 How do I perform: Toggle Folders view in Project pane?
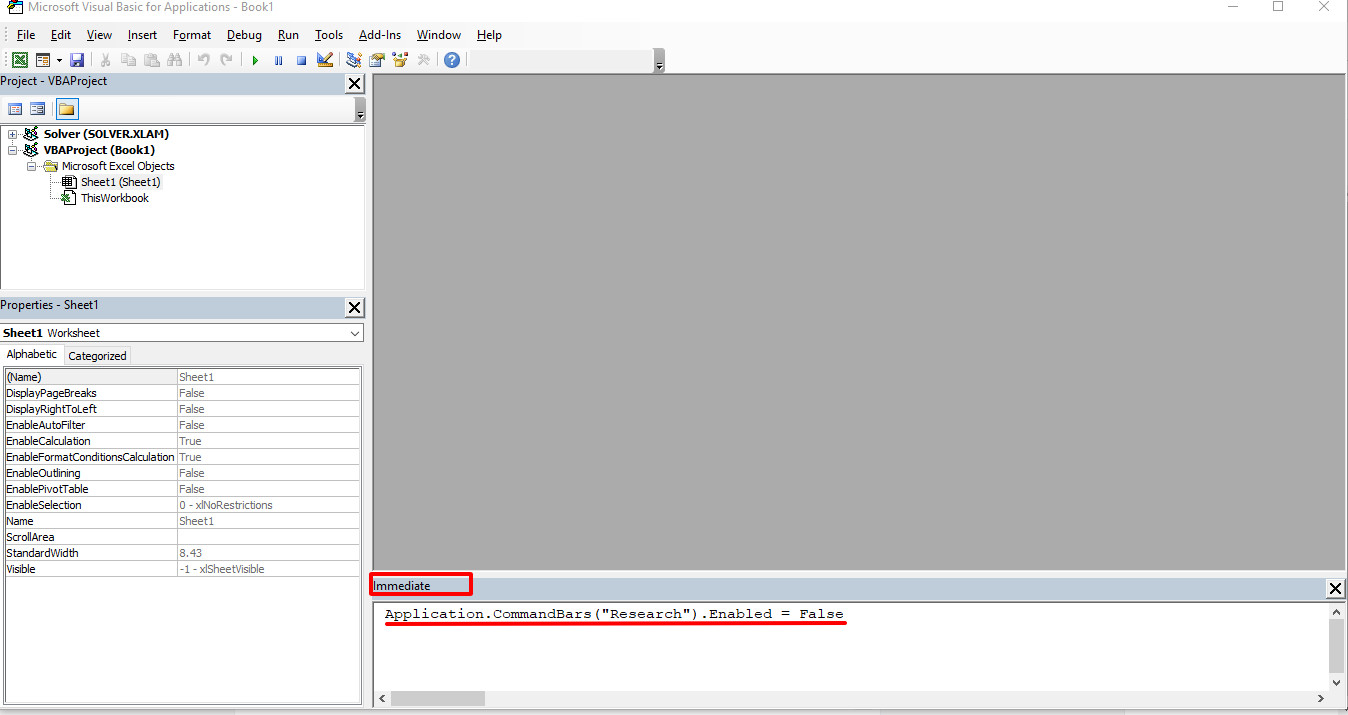(x=67, y=109)
